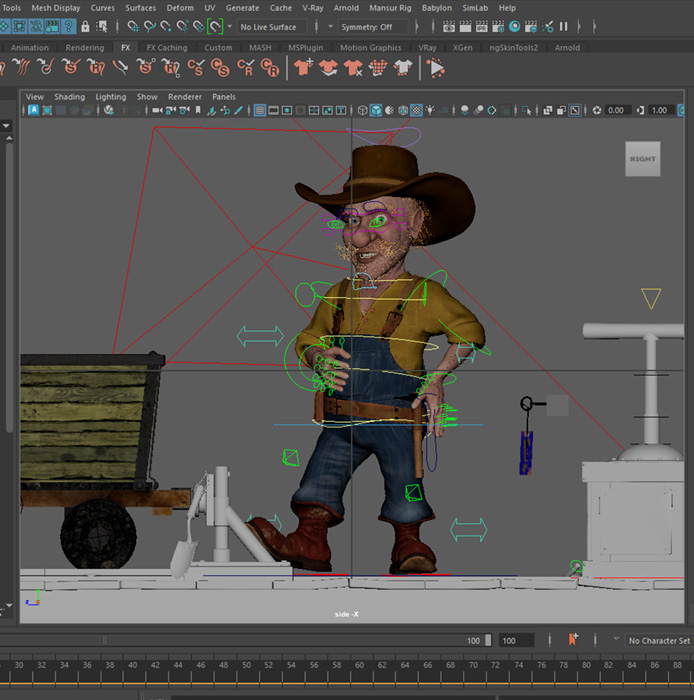
Task: Open the viewport Renderer menu
Action: click(x=185, y=97)
